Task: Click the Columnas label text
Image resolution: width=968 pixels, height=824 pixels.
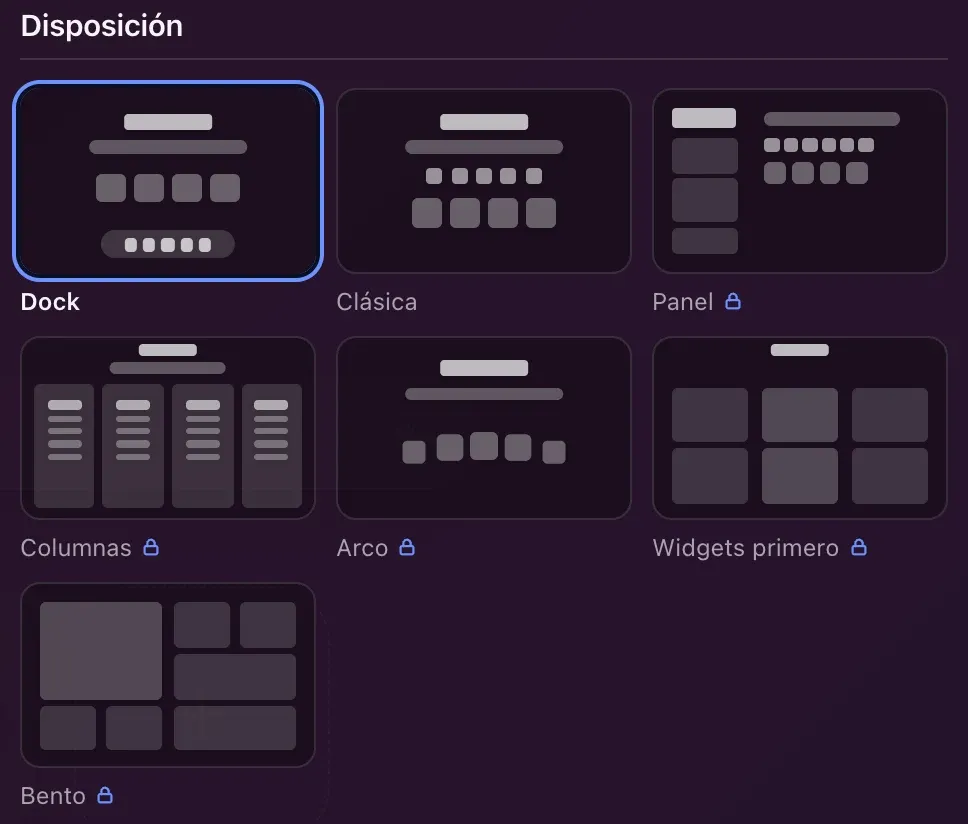Action: click(76, 548)
